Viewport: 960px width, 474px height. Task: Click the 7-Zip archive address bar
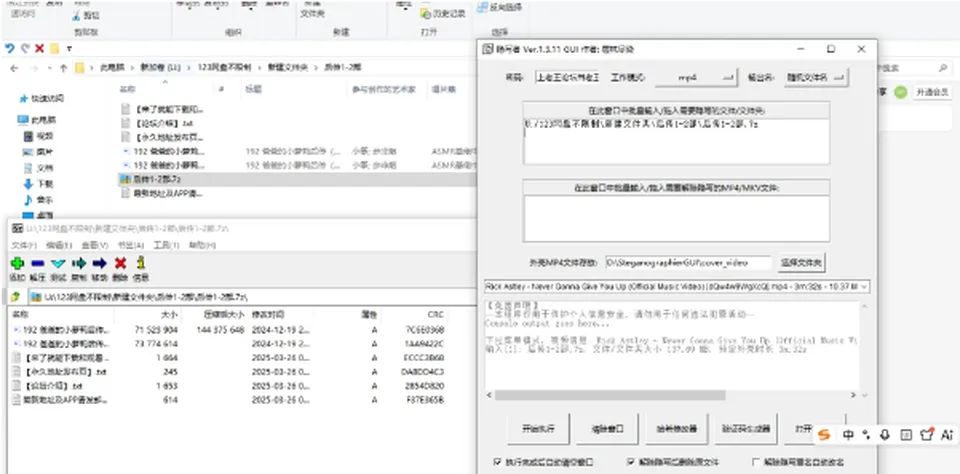coord(254,297)
